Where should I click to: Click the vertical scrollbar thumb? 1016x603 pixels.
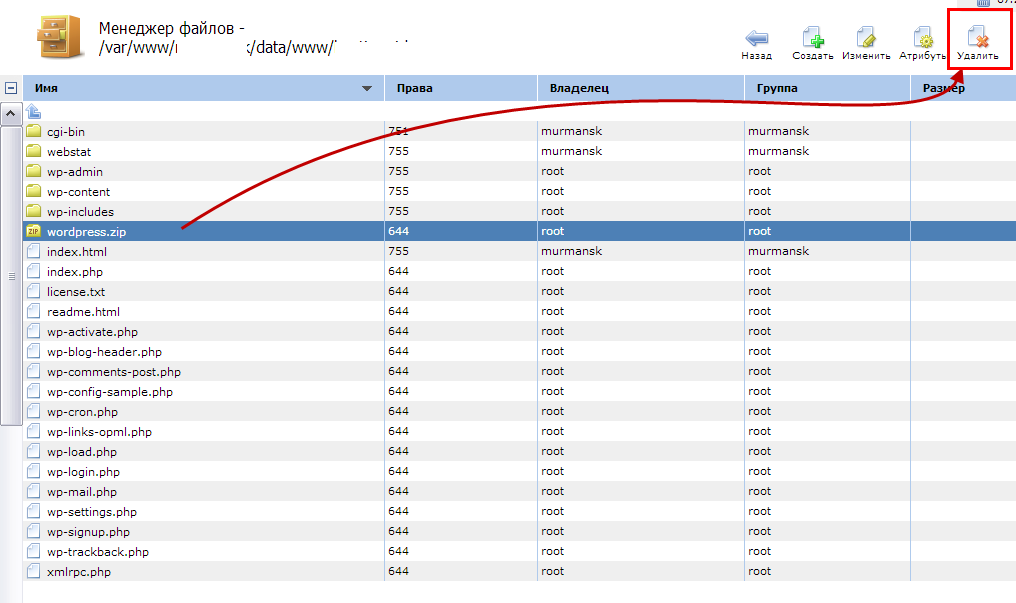click(x=11, y=276)
